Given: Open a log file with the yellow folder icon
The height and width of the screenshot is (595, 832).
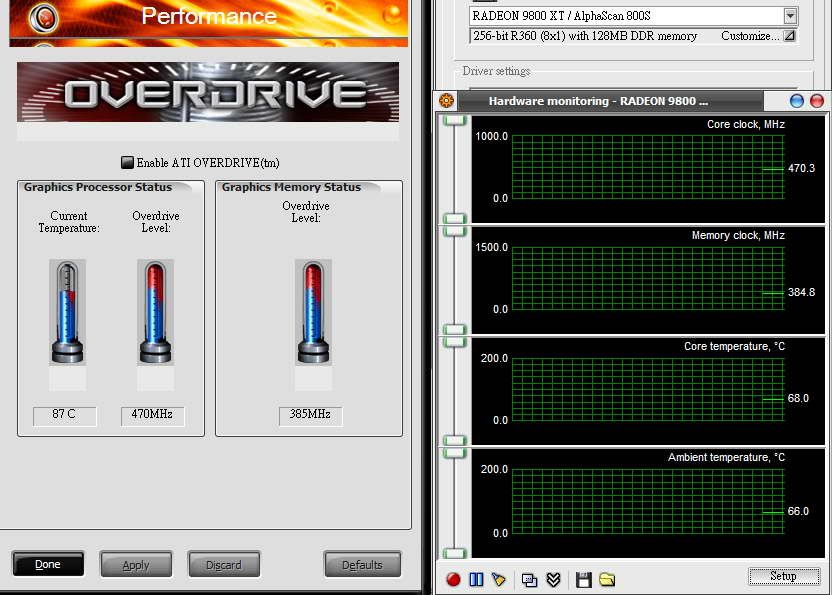Looking at the screenshot, I should pyautogui.click(x=607, y=579).
